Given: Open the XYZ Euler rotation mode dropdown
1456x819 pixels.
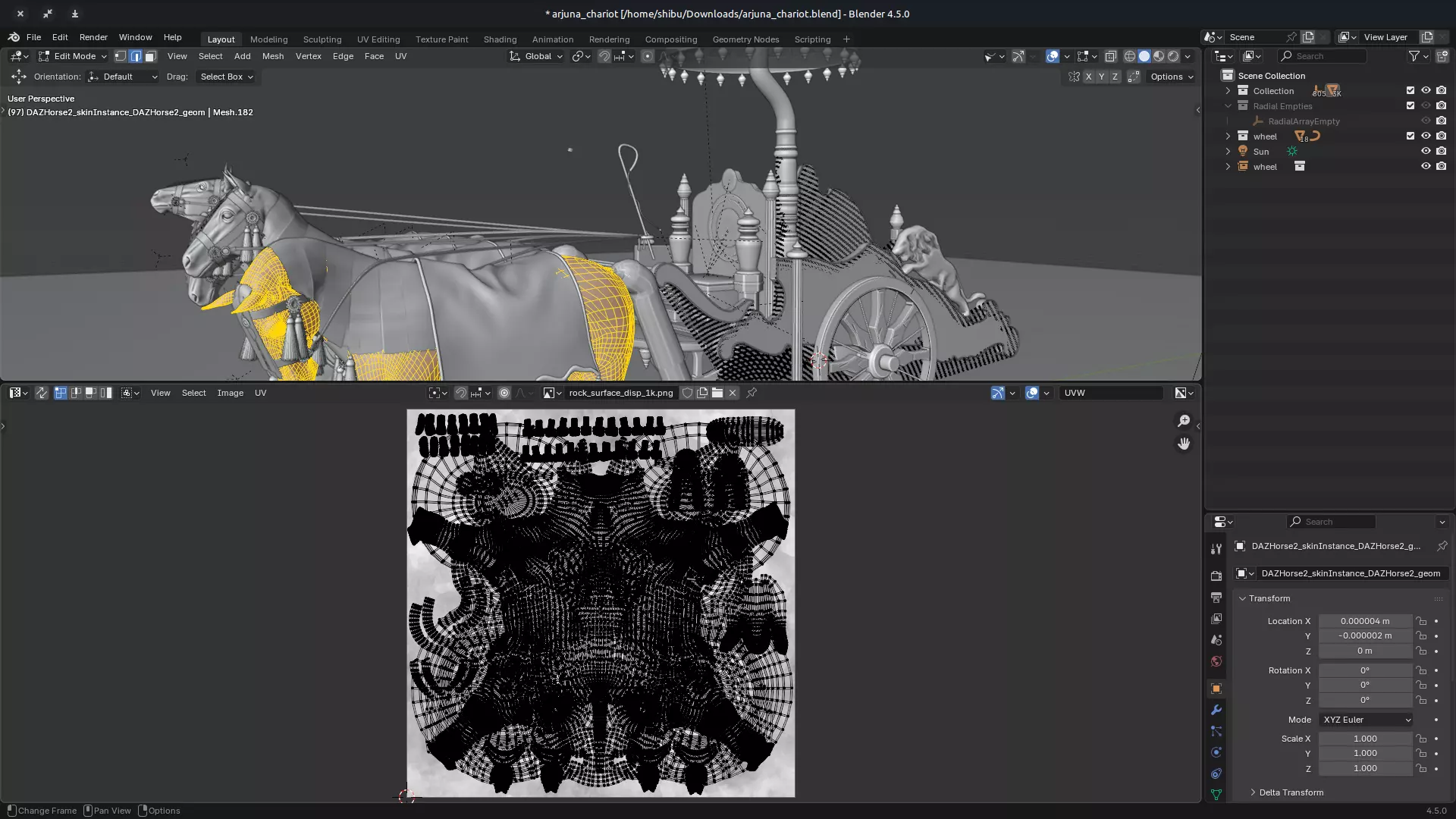Looking at the screenshot, I should [x=1366, y=720].
